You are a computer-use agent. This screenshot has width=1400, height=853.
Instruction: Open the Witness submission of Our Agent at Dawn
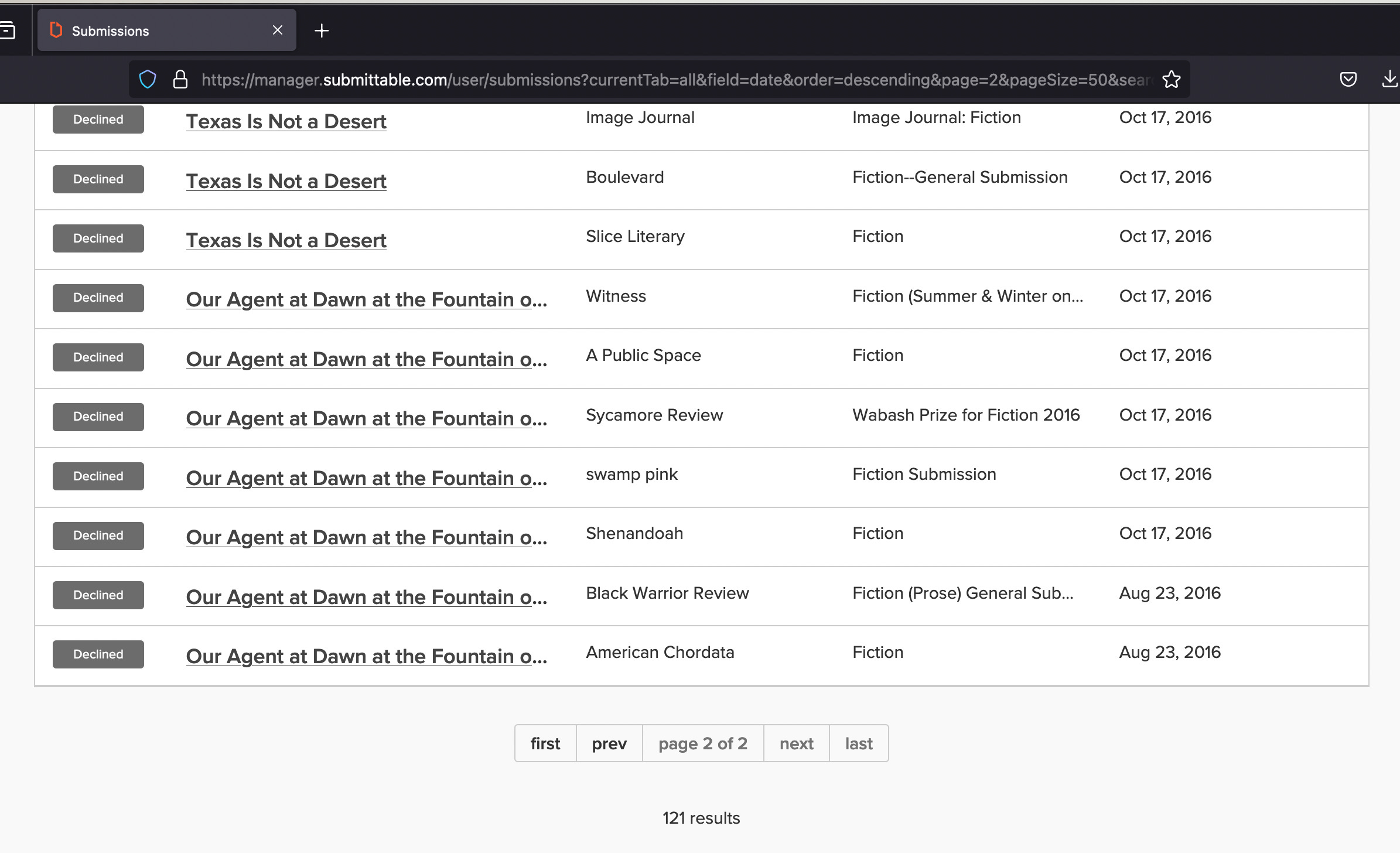click(x=366, y=299)
